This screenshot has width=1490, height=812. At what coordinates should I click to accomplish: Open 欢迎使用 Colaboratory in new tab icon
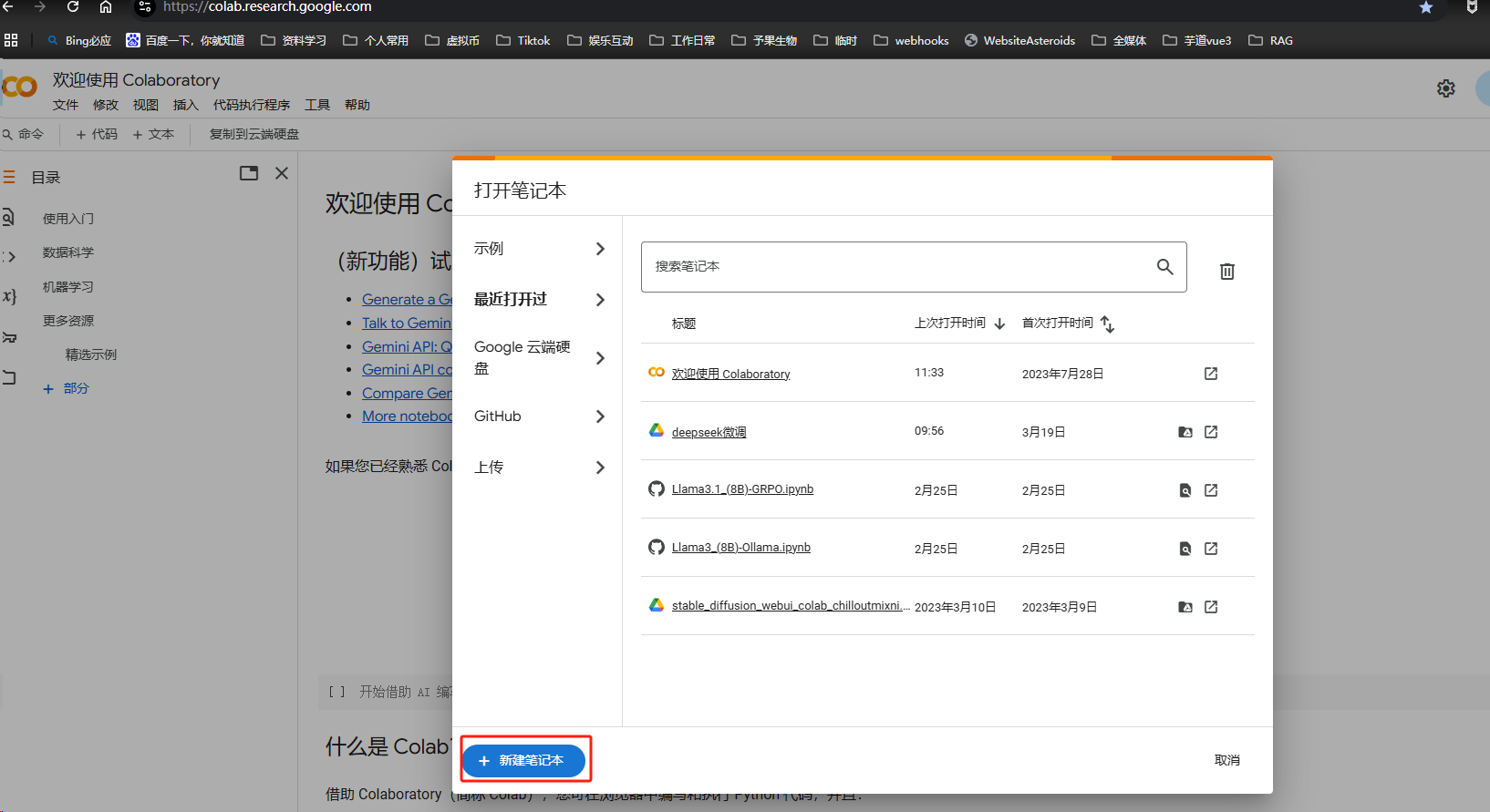tap(1211, 374)
